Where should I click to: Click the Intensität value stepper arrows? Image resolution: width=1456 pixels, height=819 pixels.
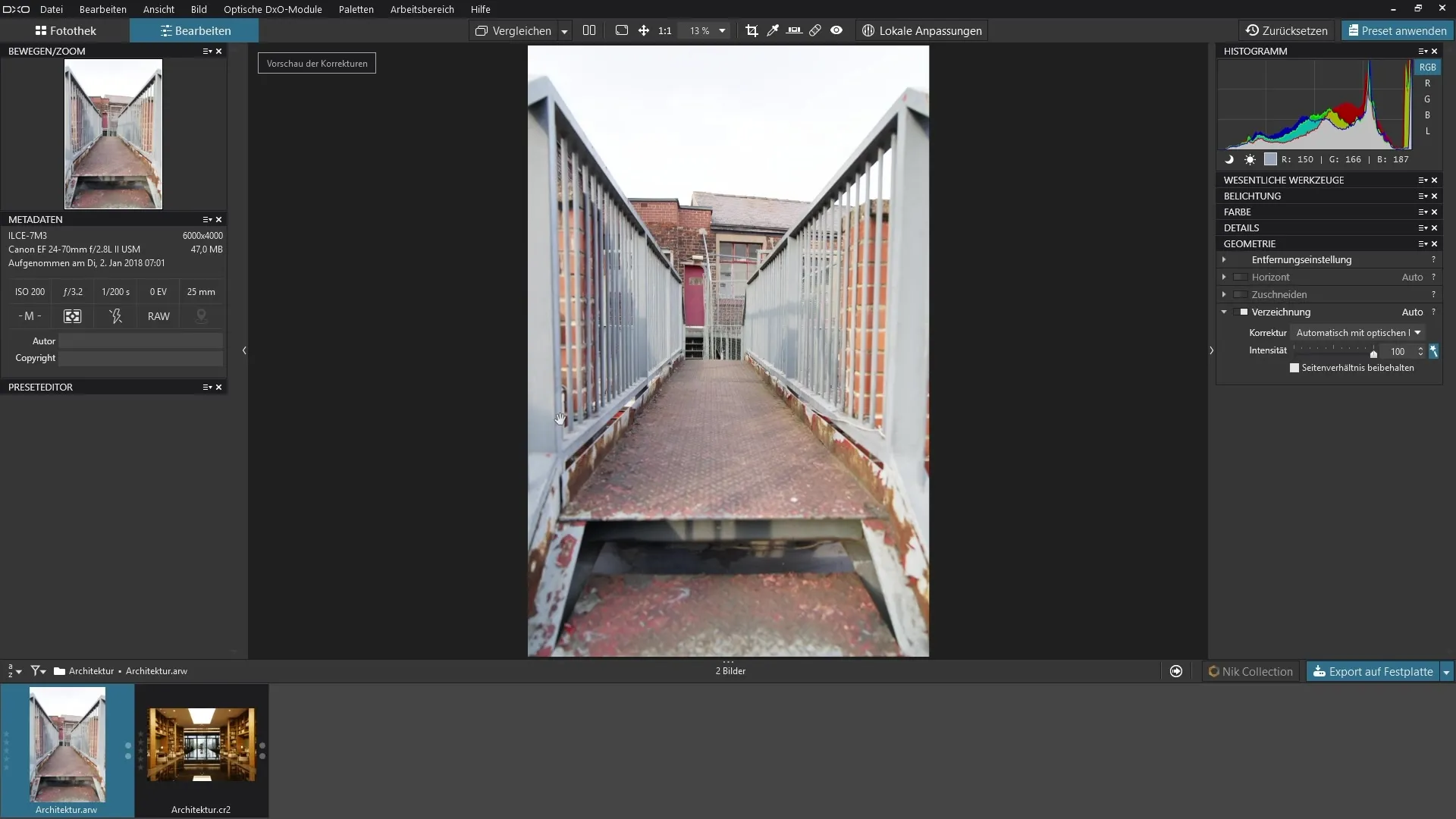(1420, 352)
